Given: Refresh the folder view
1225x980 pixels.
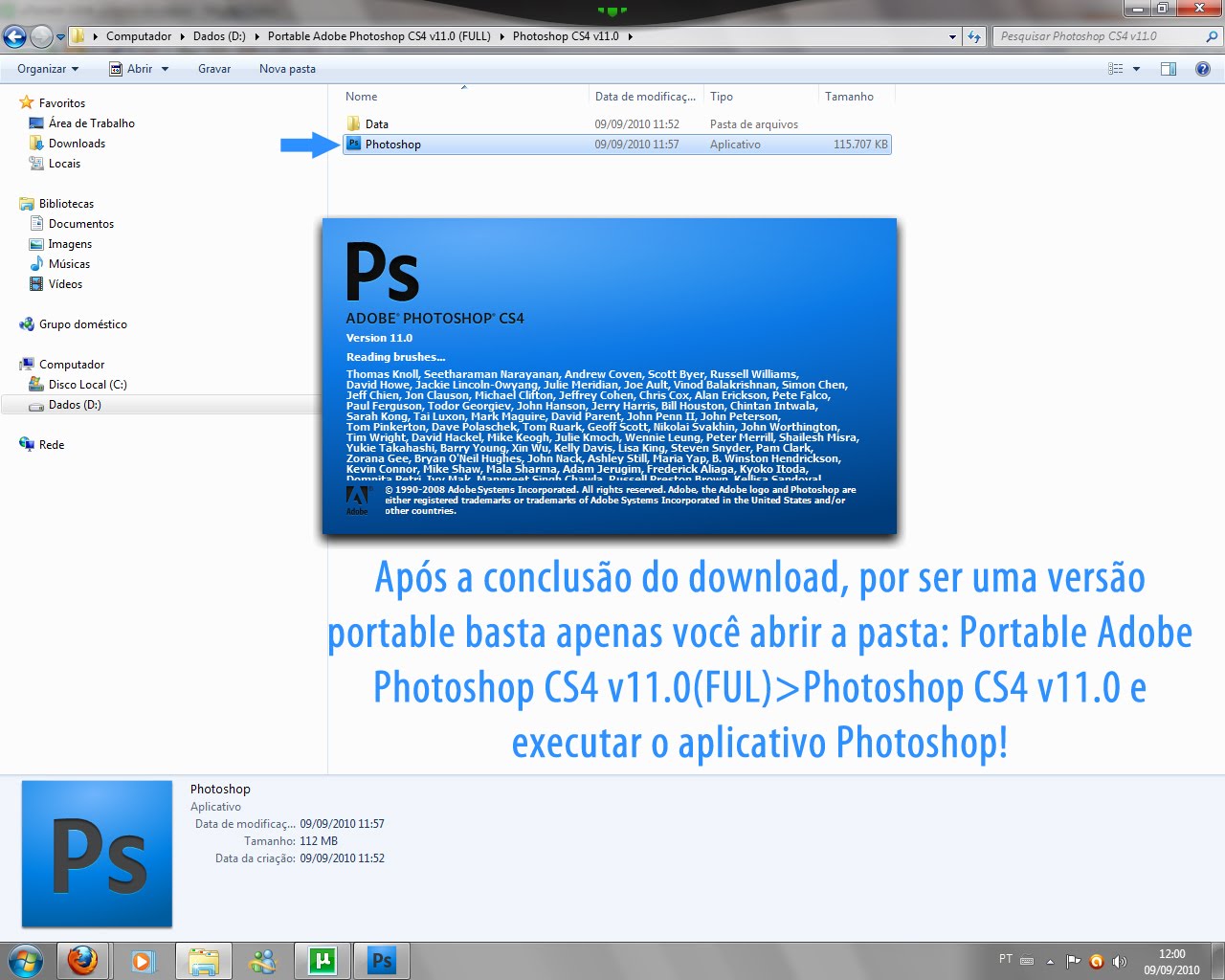Looking at the screenshot, I should pyautogui.click(x=974, y=36).
